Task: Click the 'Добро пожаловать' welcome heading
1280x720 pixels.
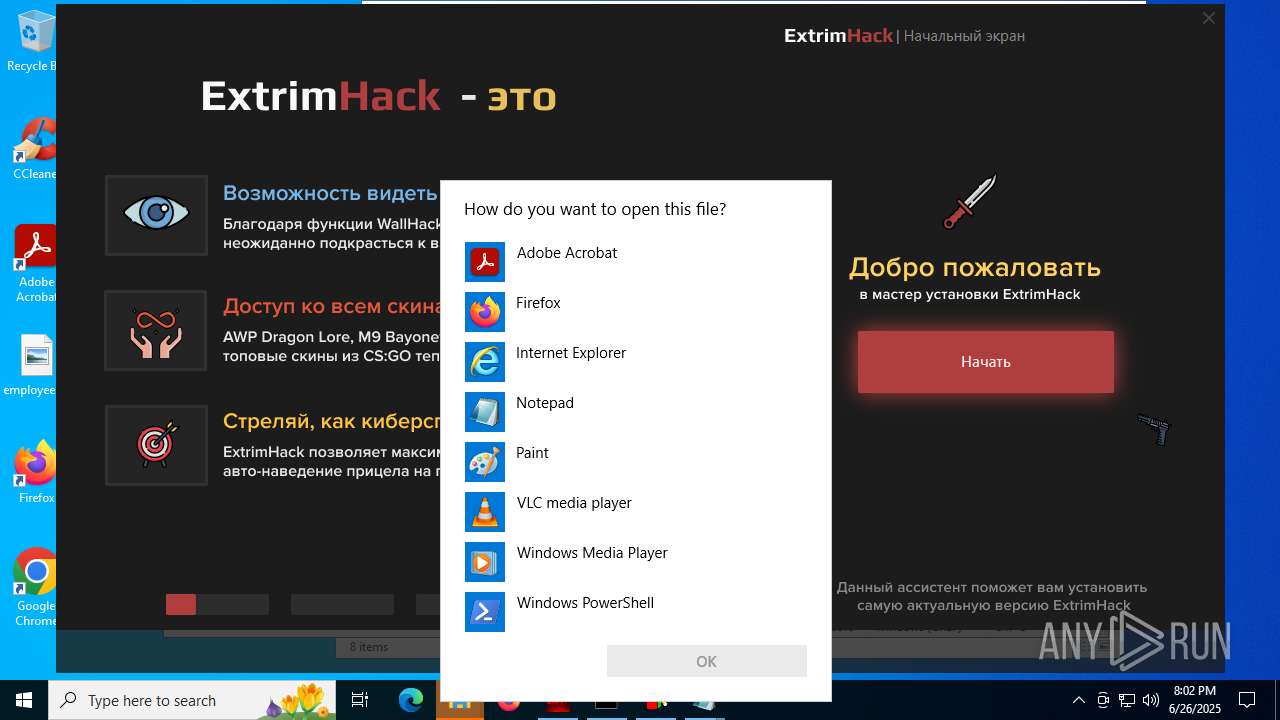Action: coord(975,267)
